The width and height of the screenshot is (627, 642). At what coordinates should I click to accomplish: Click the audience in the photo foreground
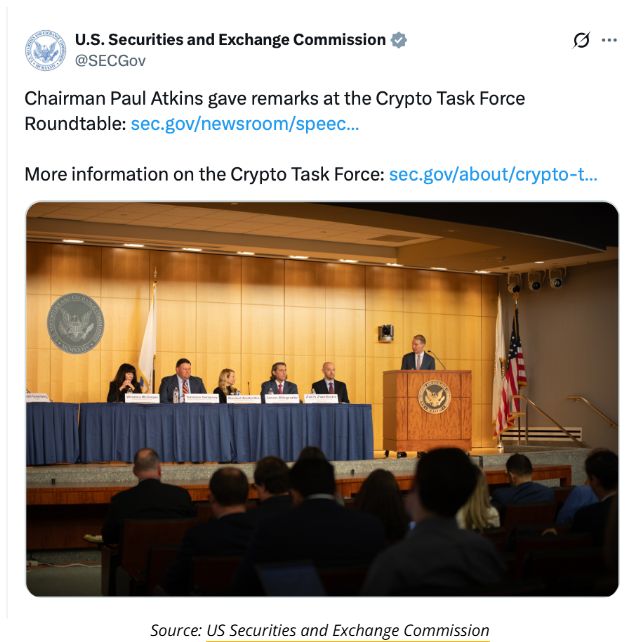pos(320,530)
